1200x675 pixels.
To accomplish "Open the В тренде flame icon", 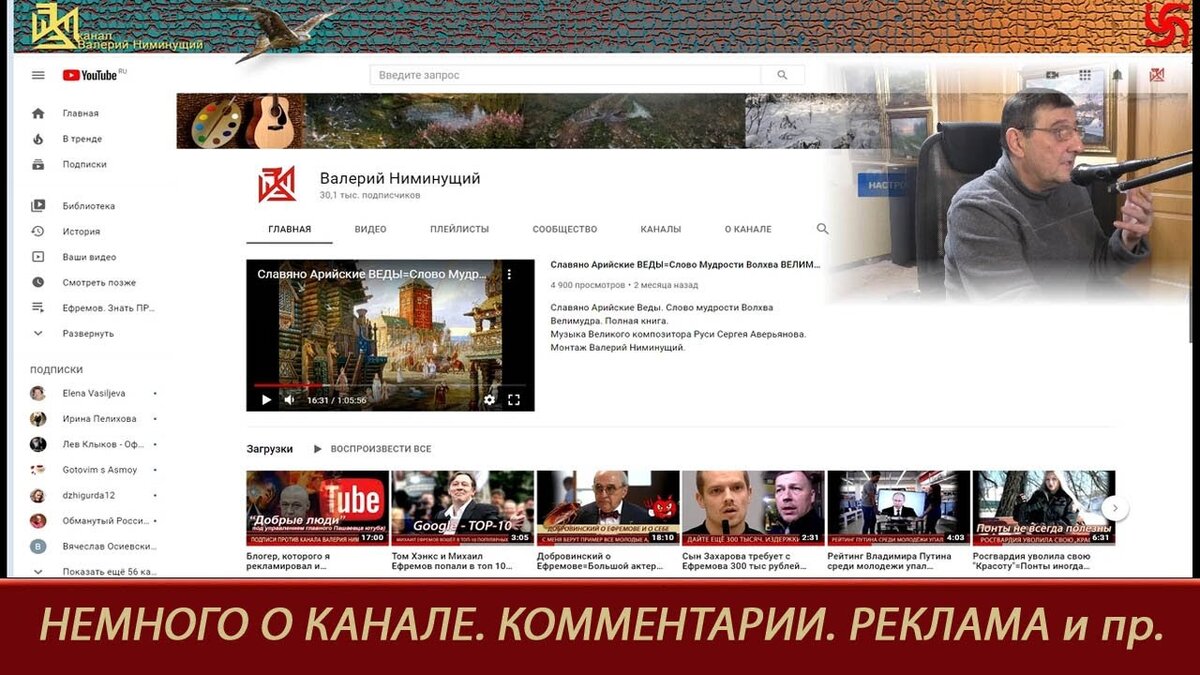I will (37, 138).
